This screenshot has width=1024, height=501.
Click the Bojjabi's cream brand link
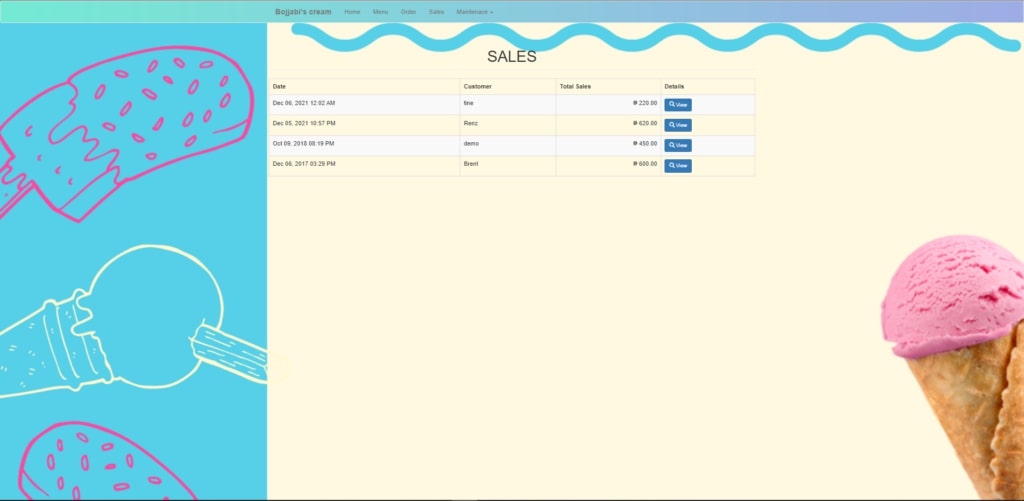click(303, 12)
